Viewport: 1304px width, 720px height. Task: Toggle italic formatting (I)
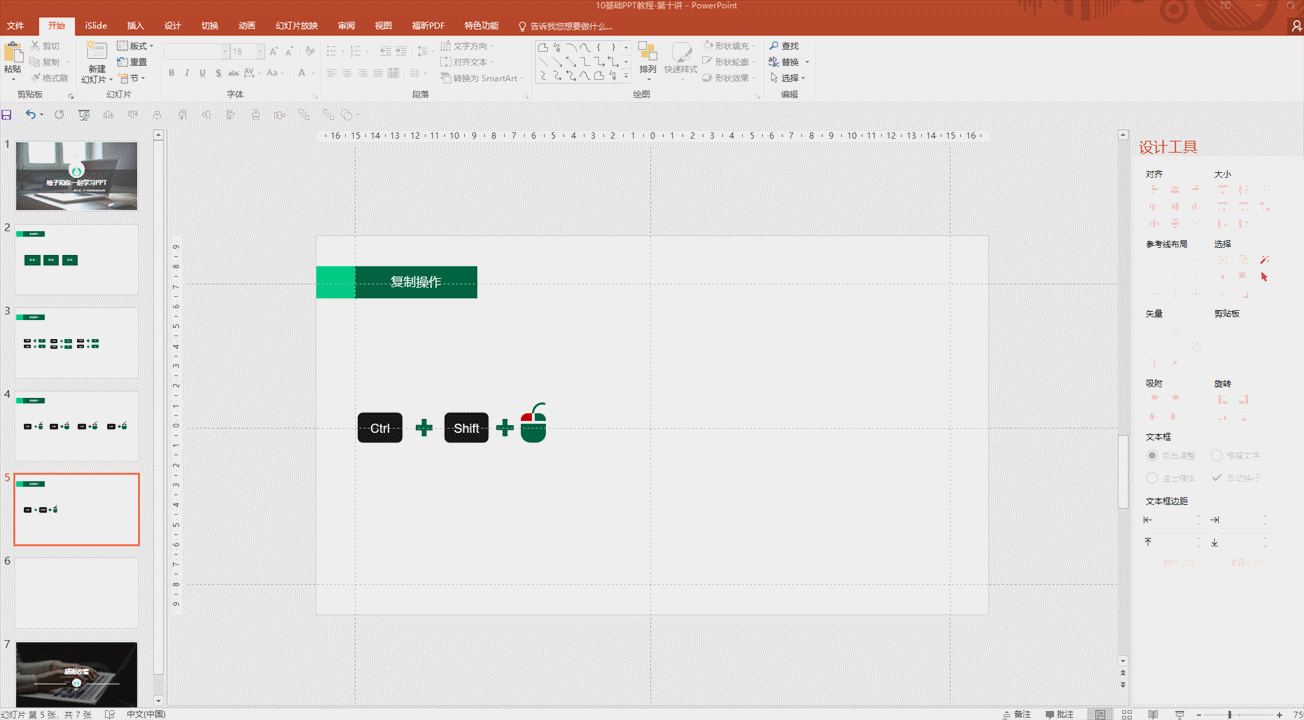click(187, 73)
